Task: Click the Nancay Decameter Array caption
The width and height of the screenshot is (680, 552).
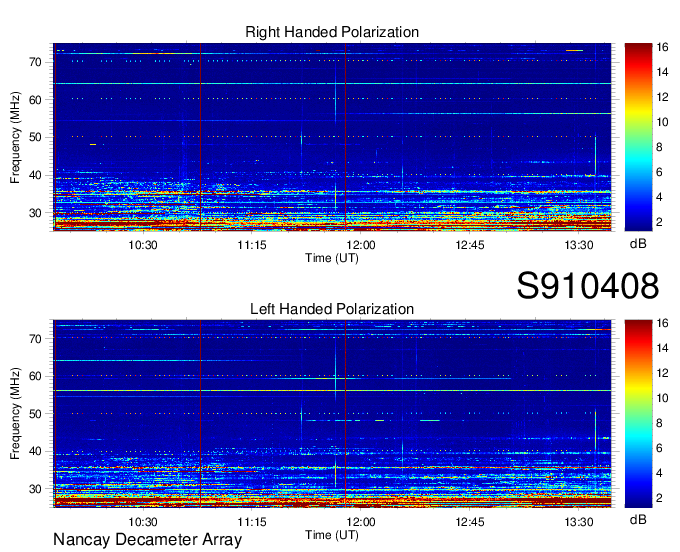Action: tap(147, 540)
